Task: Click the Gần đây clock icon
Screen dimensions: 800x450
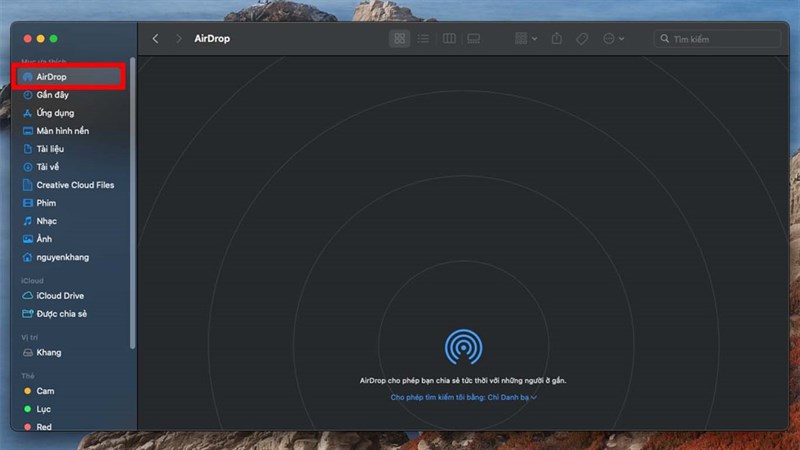Action: pyautogui.click(x=28, y=95)
